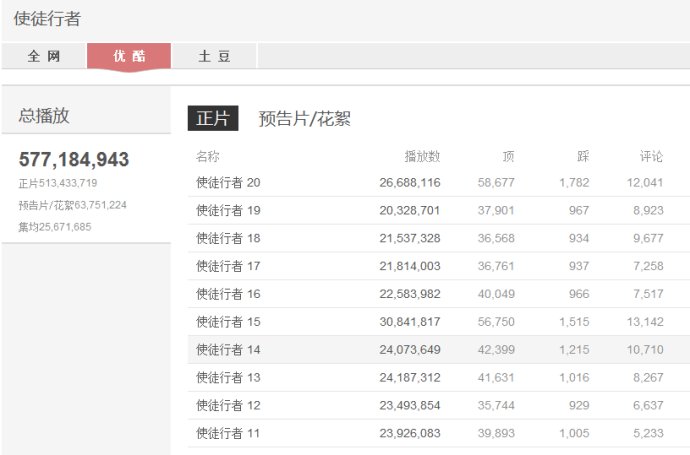Switch to 预告片/花絮 section
The image size is (690, 455).
click(305, 118)
